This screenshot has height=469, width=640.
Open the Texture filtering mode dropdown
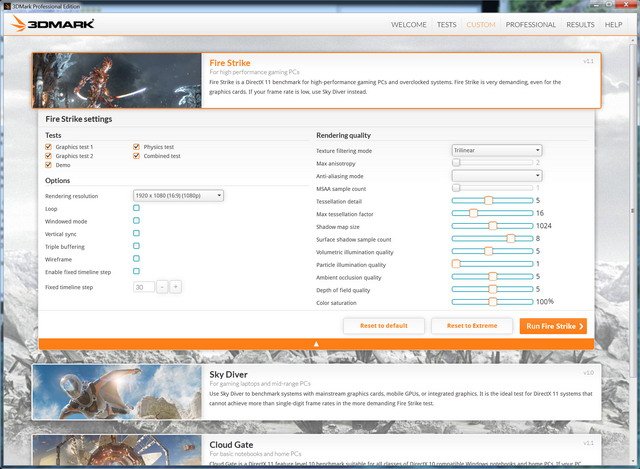point(497,150)
